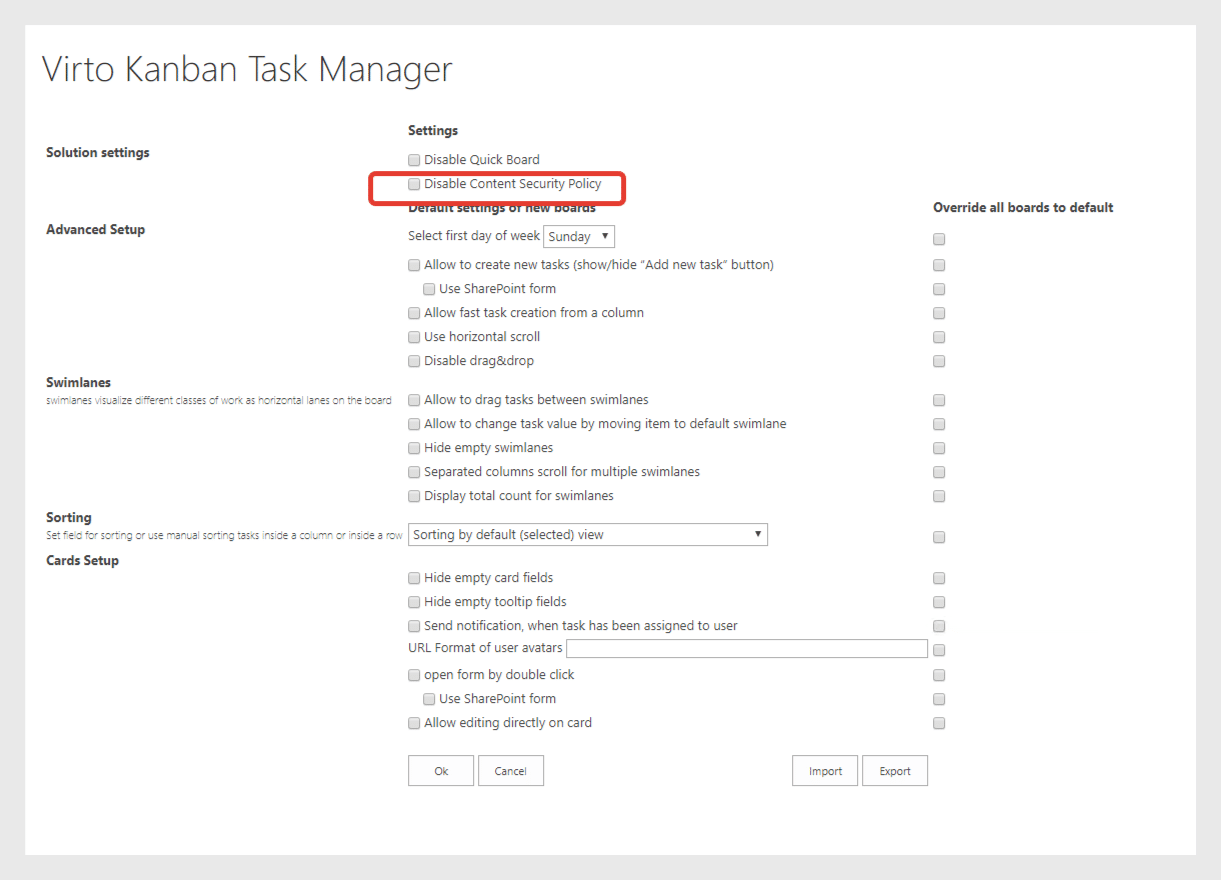The height and width of the screenshot is (880, 1221).
Task: Click the Virto Kanban Task Manager title
Action: [x=247, y=70]
